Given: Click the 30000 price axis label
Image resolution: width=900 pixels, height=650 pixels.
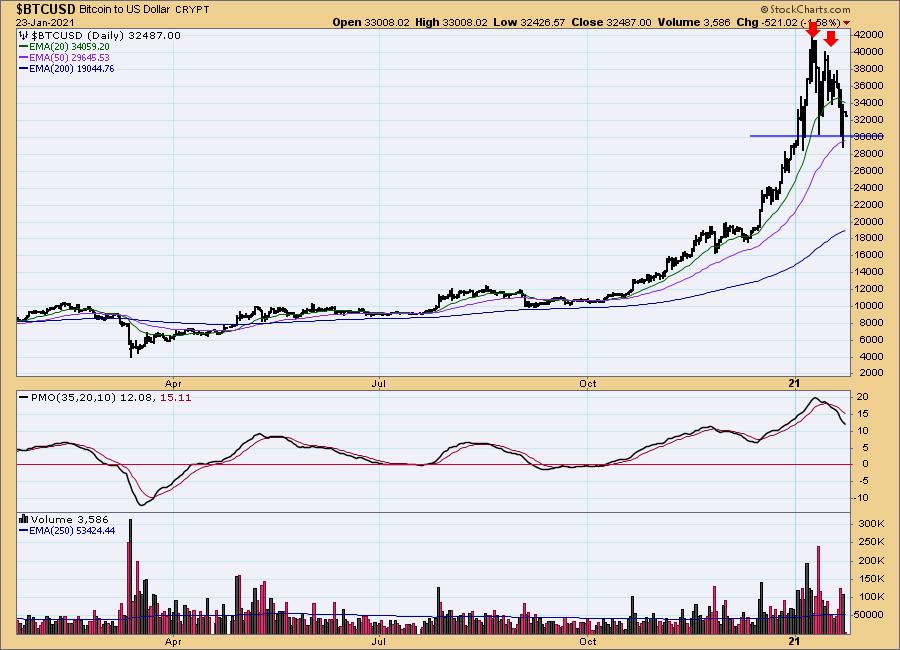Looking at the screenshot, I should [x=869, y=137].
